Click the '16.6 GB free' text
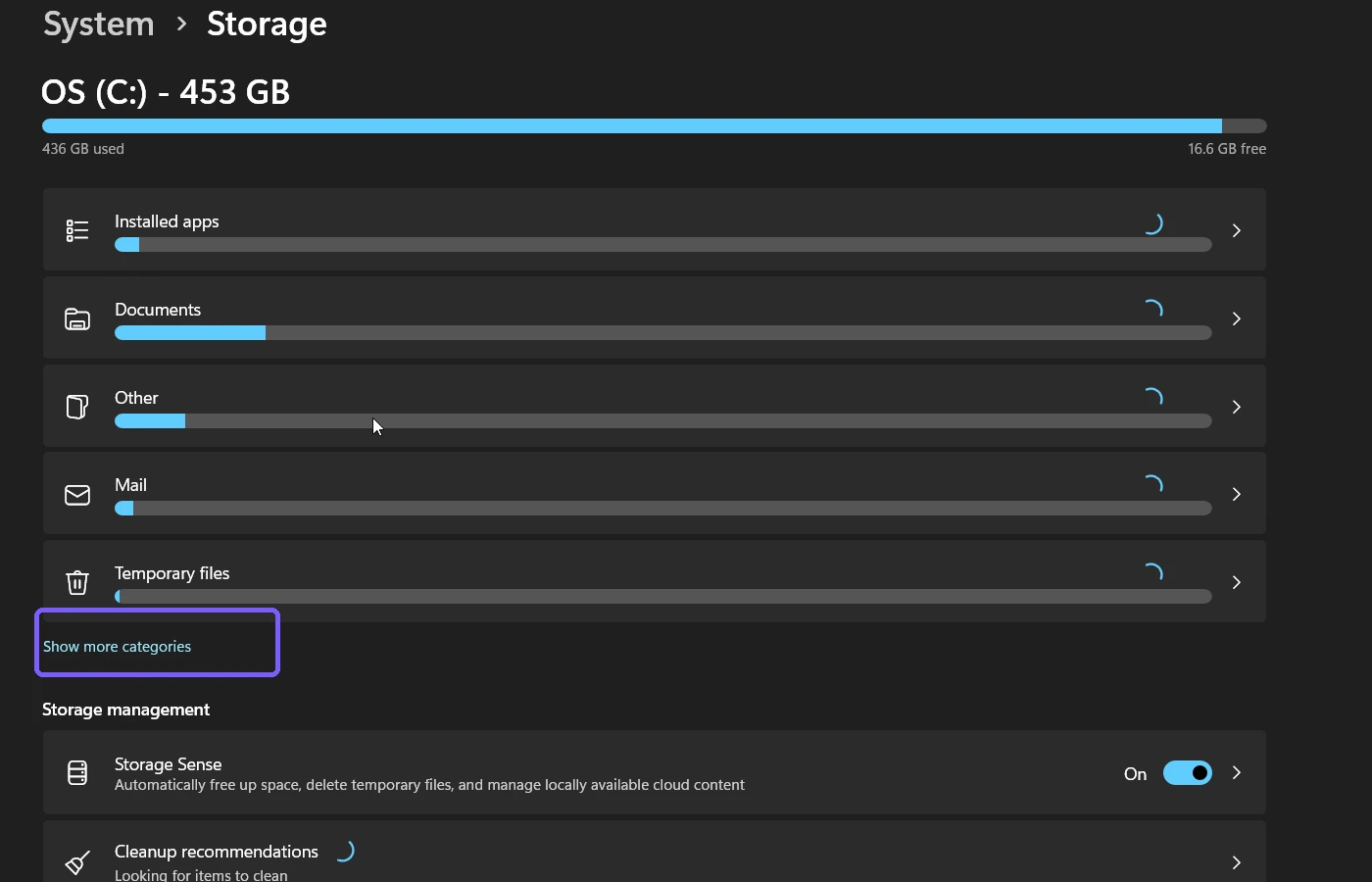The width and height of the screenshot is (1372, 882). [x=1227, y=149]
